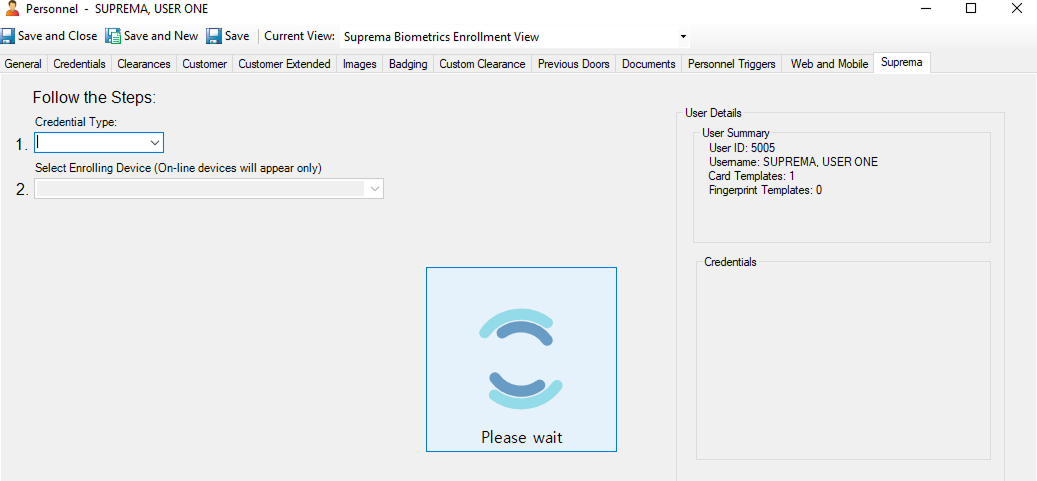View the Previous Doors tab
Screen dimensions: 1037x481
point(573,64)
